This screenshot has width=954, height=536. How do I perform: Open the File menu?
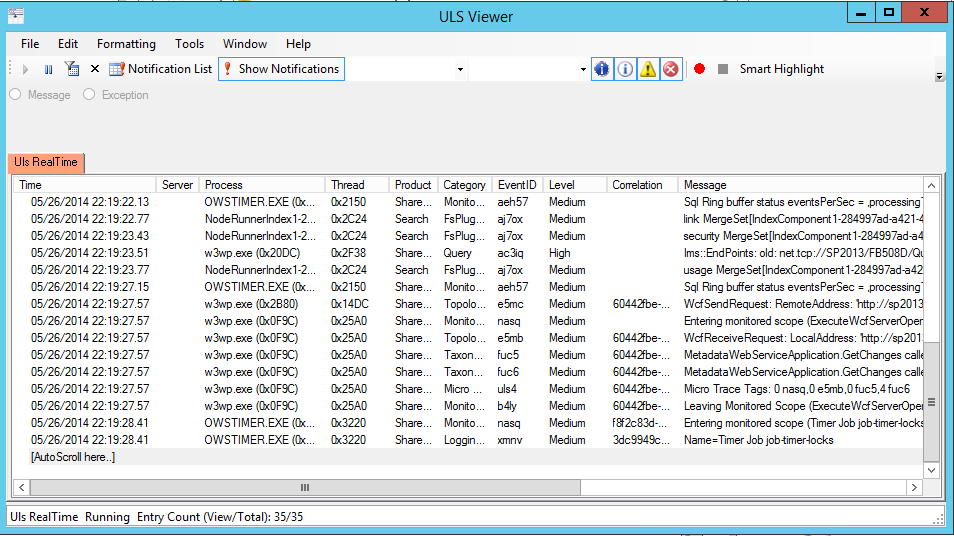click(30, 44)
